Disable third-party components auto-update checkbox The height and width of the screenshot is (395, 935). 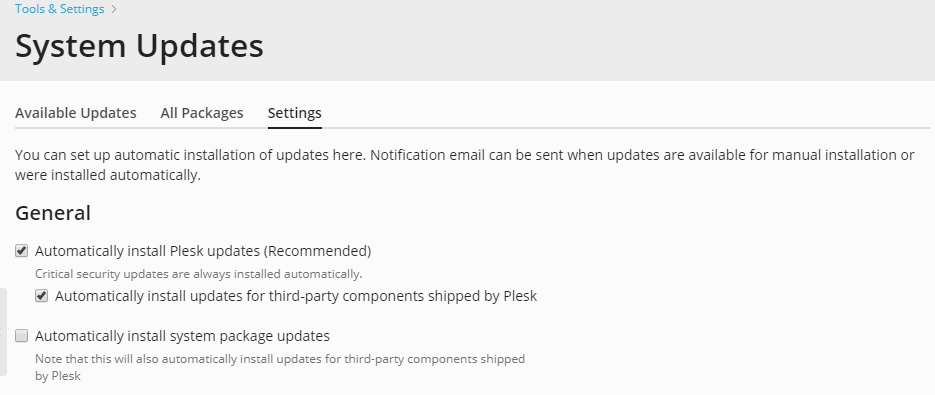point(42,295)
